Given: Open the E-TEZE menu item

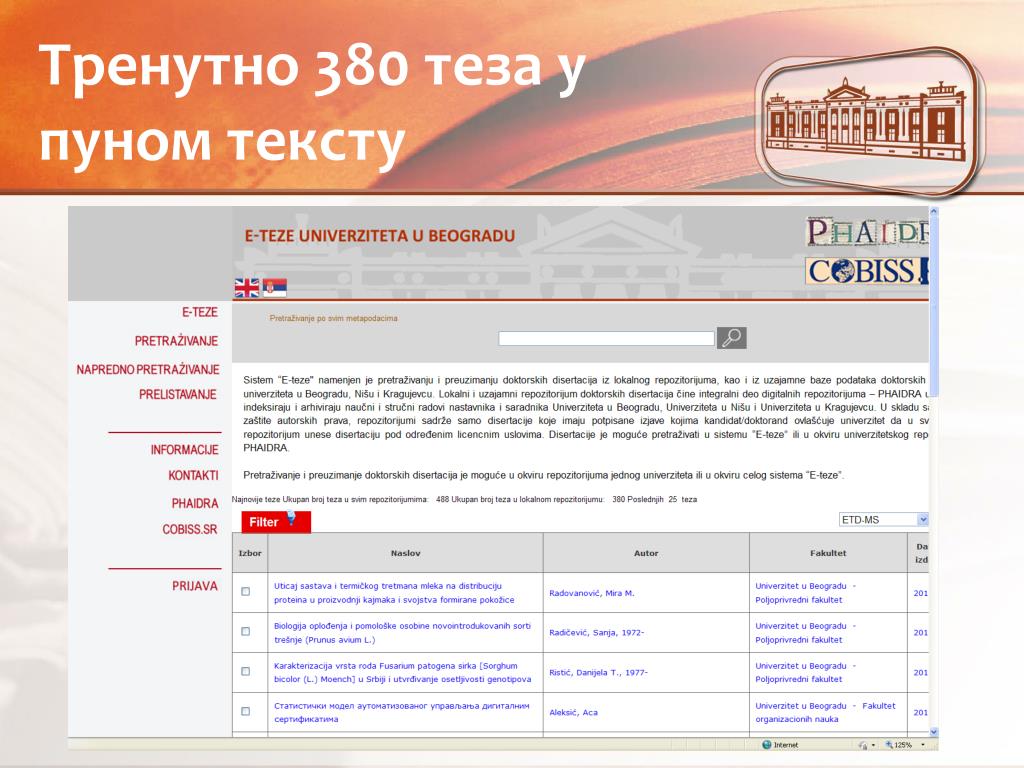Looking at the screenshot, I should [x=200, y=312].
